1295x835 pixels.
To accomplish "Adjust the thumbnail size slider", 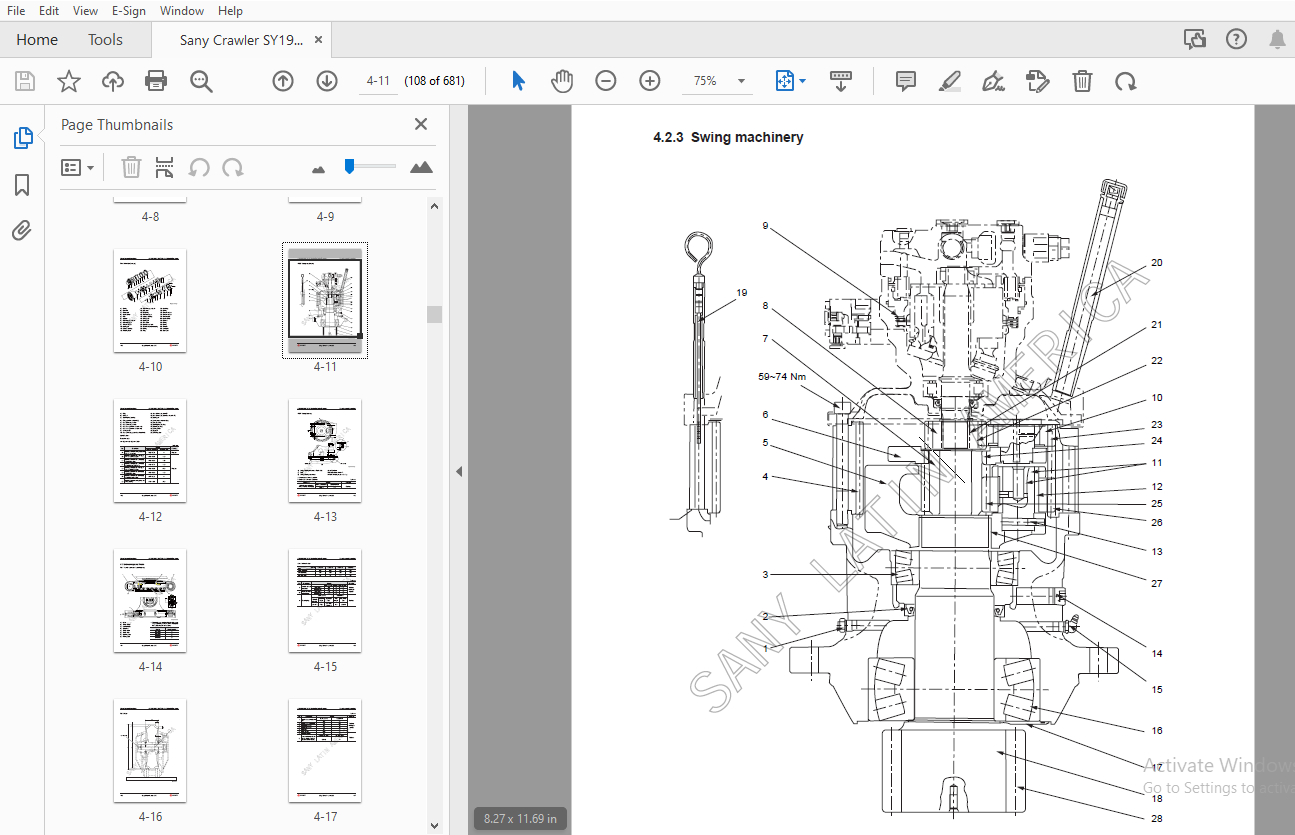I will [x=349, y=166].
